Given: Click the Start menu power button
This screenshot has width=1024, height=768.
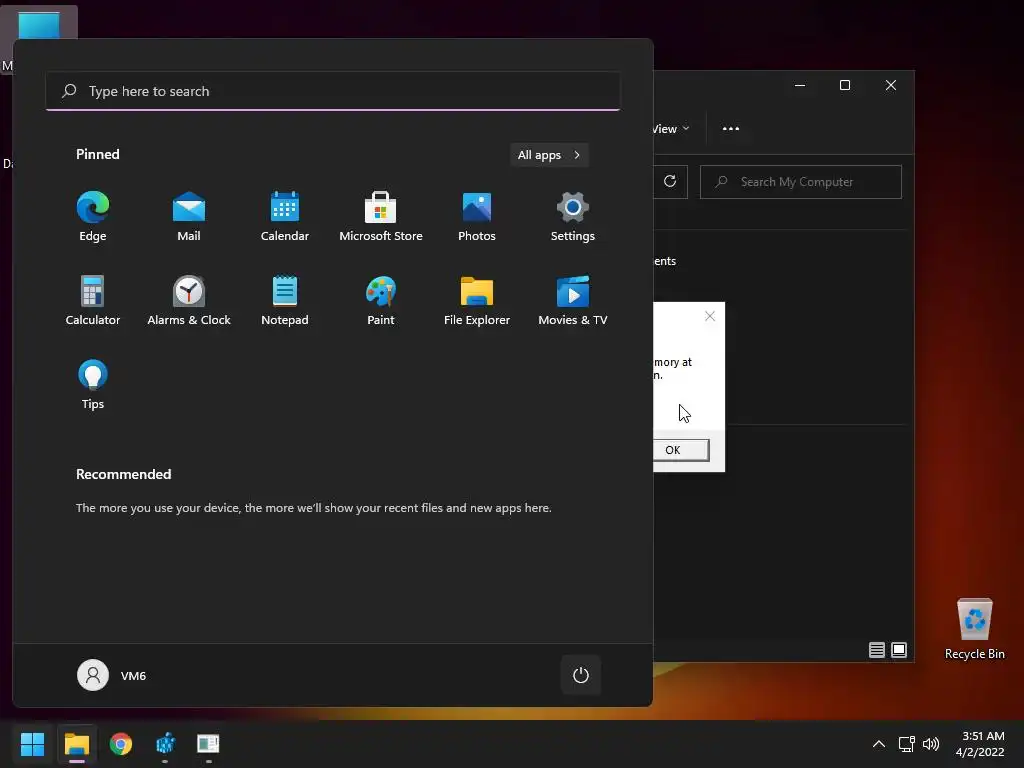Looking at the screenshot, I should pyautogui.click(x=581, y=675).
